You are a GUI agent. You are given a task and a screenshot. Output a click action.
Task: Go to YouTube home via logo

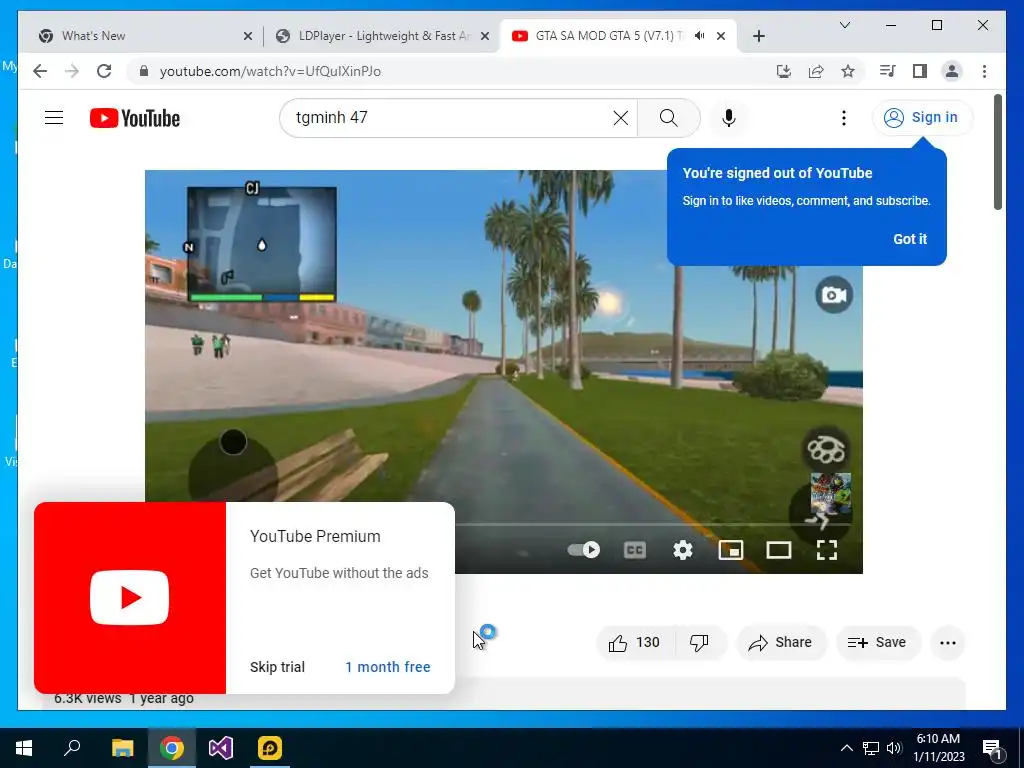click(135, 118)
